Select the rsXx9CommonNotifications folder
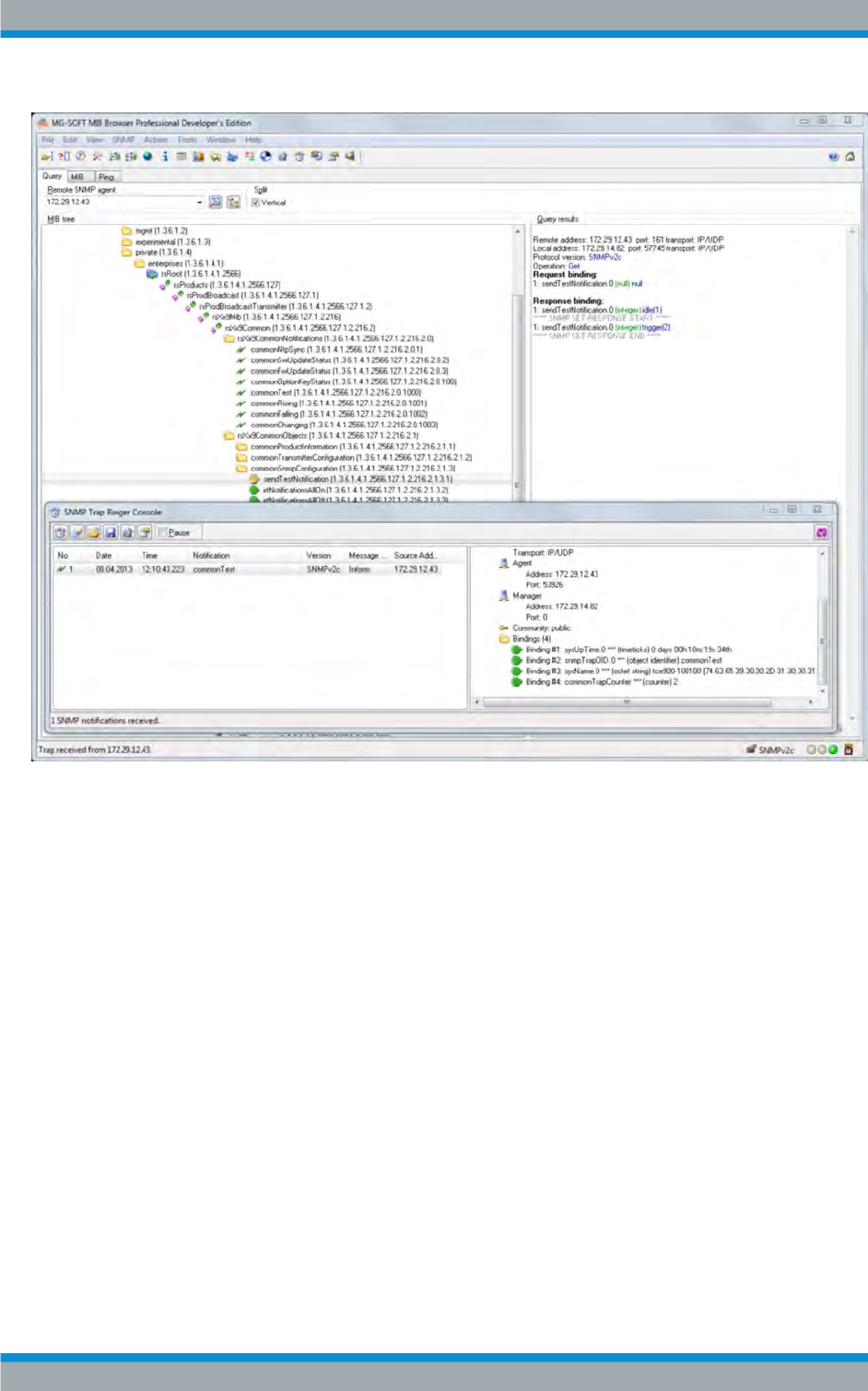This screenshot has width=868, height=1391. pyautogui.click(x=329, y=338)
